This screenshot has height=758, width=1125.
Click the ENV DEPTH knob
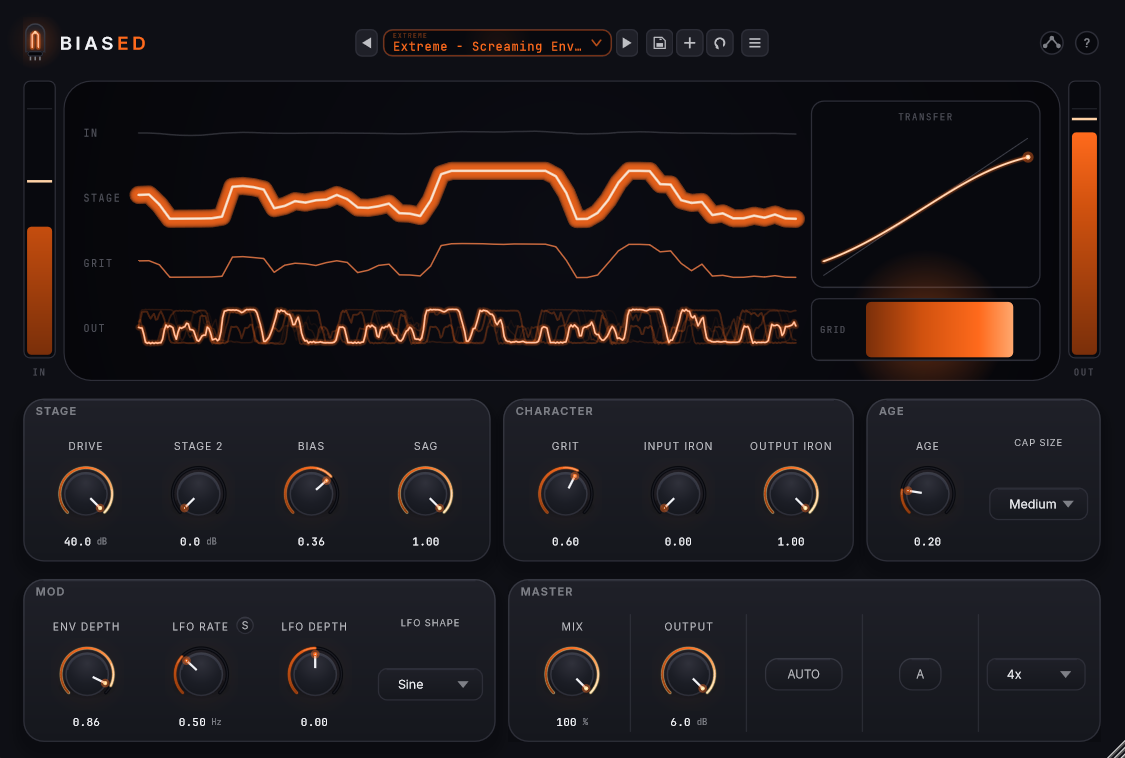pos(87,673)
